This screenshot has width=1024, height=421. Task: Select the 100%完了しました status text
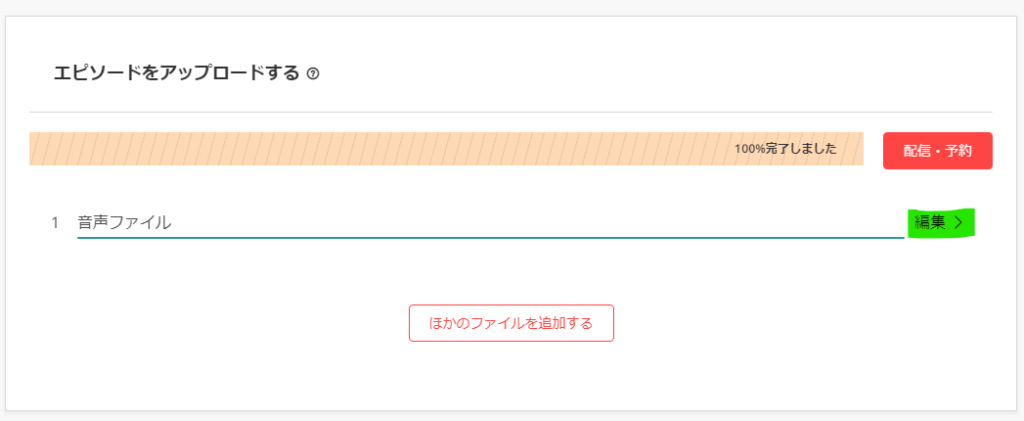[x=785, y=149]
